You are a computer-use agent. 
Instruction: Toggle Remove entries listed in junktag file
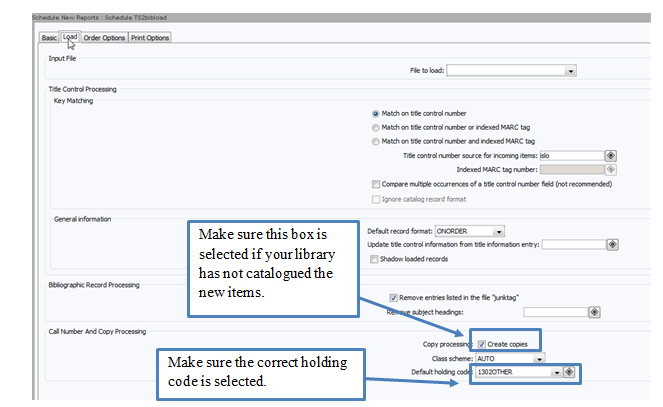click(393, 298)
